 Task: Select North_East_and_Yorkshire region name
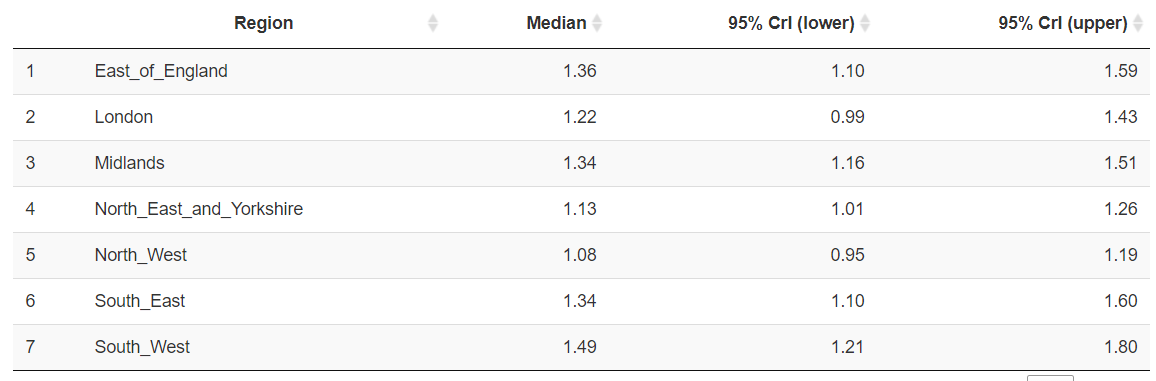point(198,209)
